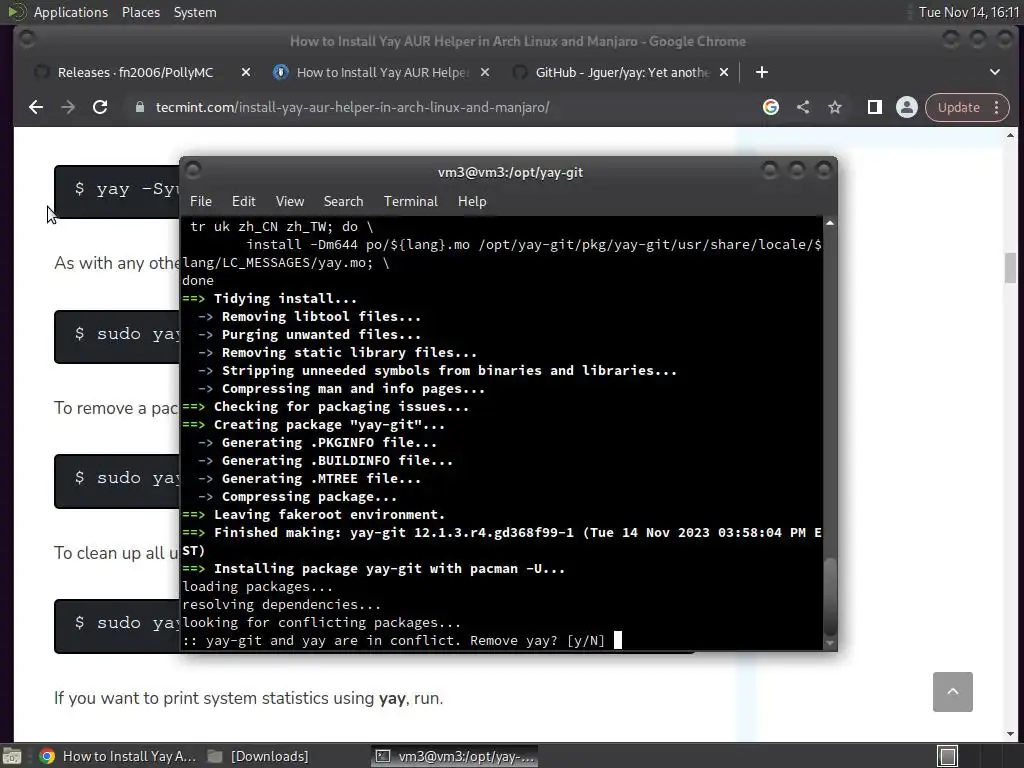The height and width of the screenshot is (768, 1024).
Task: Click terminal title vm3@vm3:/opt/yay-git
Action: 510,172
